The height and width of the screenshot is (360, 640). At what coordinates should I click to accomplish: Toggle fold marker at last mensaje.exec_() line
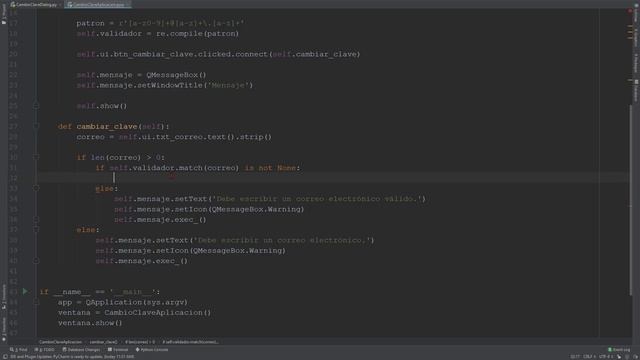(36, 261)
